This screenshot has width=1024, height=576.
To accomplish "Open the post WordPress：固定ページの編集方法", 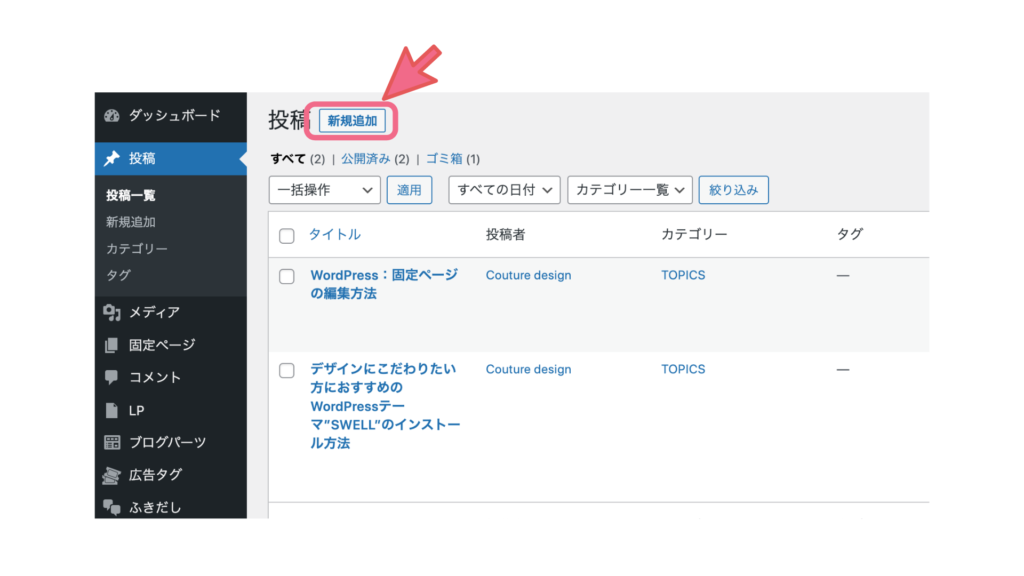I will pos(384,284).
